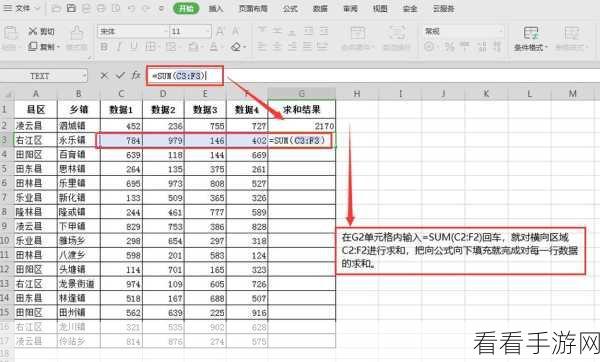Click cell A2 containing 凌云县
Viewport: 600px width, 362px height.
(36, 126)
